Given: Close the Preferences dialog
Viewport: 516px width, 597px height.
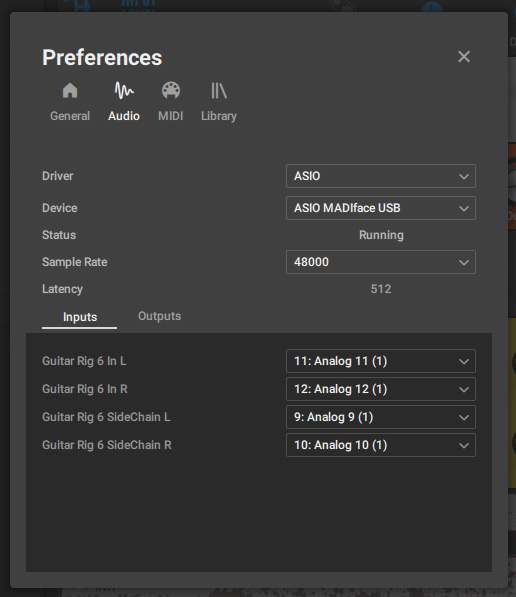Looking at the screenshot, I should click(464, 57).
